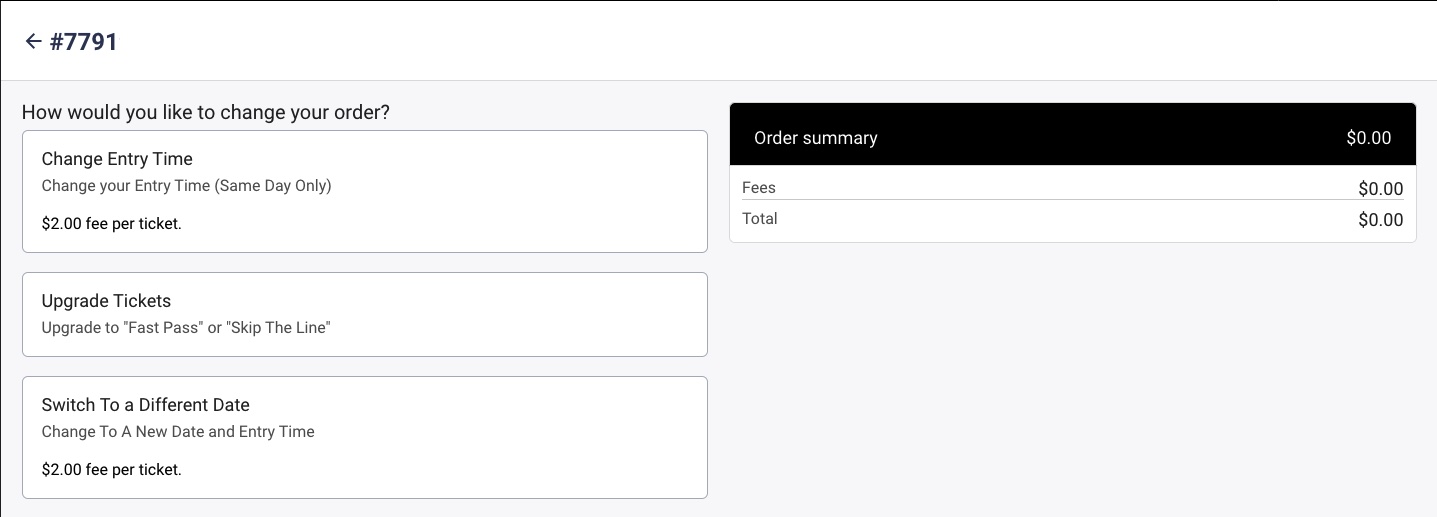Click the Total $0.00 amount
Viewport: 1437px width, 517px height.
click(x=1380, y=220)
